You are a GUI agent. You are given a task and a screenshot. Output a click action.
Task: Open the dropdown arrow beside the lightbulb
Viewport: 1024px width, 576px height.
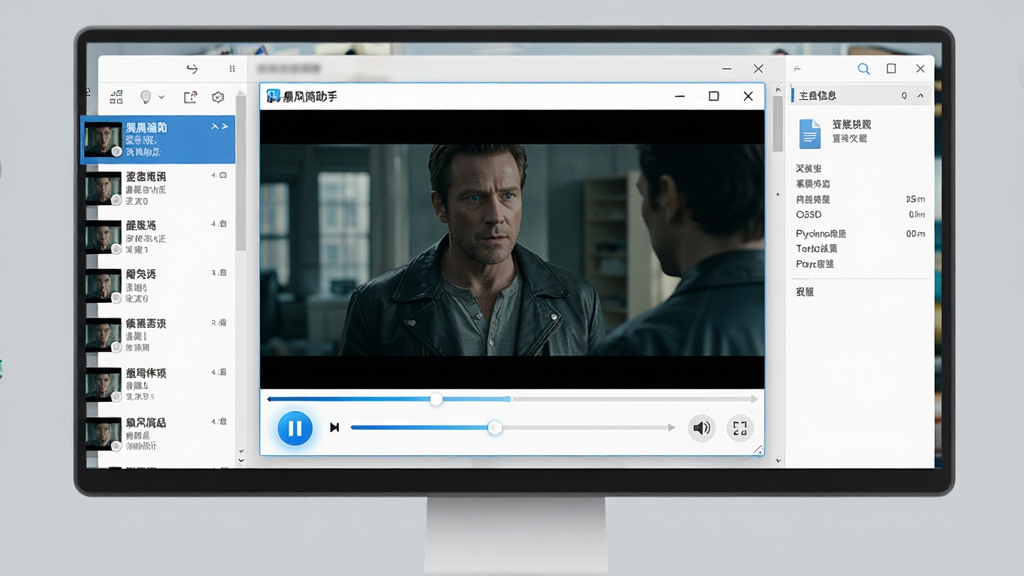(161, 97)
